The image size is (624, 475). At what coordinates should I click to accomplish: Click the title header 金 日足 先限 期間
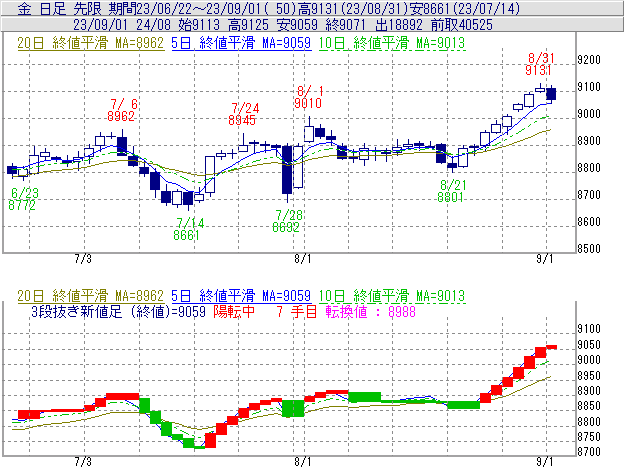pos(77,8)
